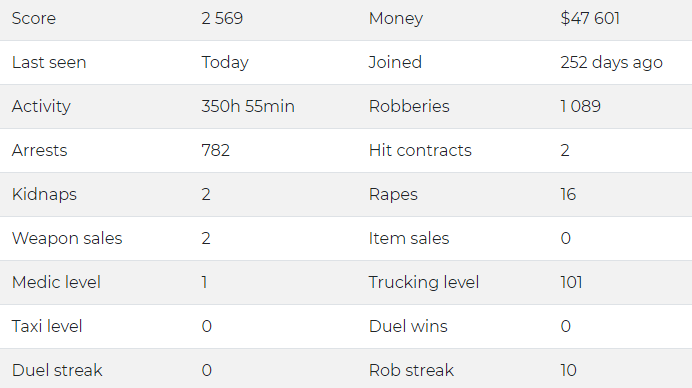Click the Duel wins label
The height and width of the screenshot is (388, 692).
tap(408, 327)
